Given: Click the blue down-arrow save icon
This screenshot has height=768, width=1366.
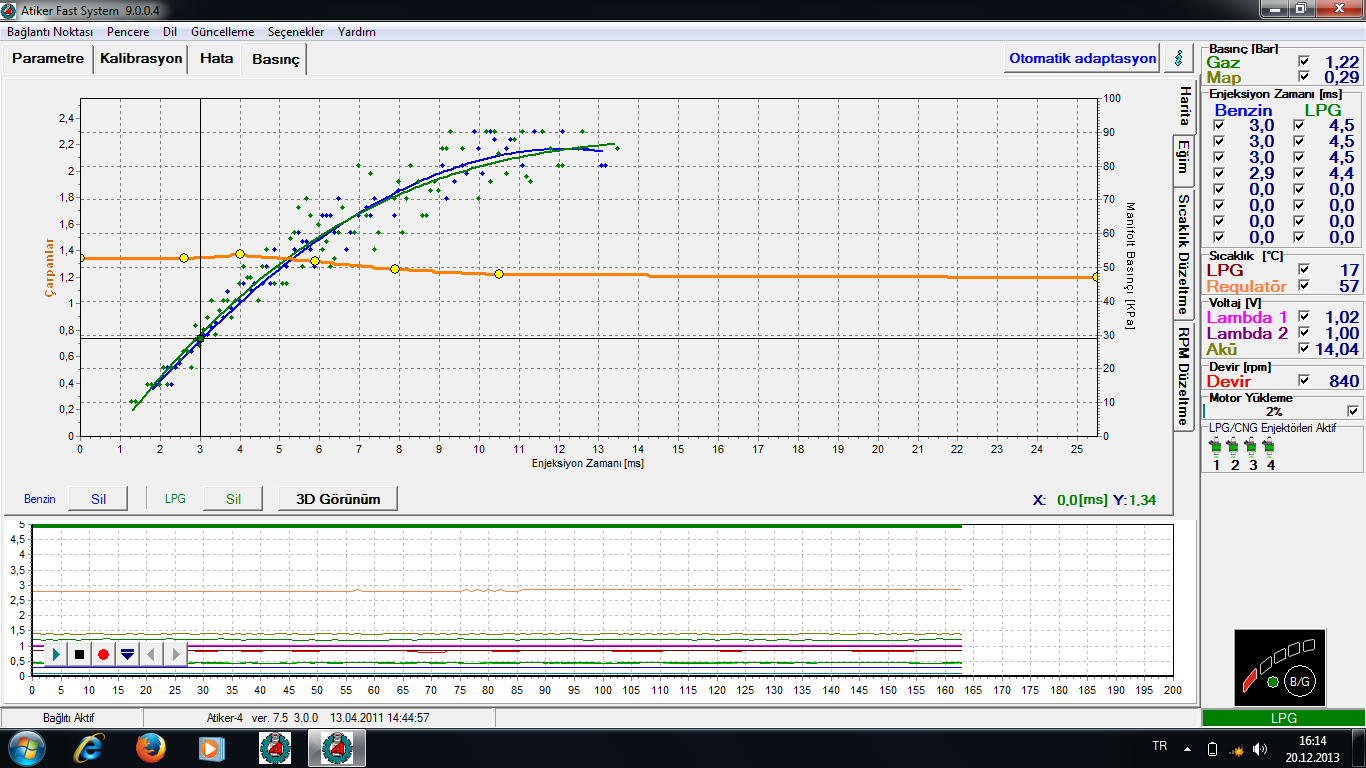Looking at the screenshot, I should click(127, 654).
